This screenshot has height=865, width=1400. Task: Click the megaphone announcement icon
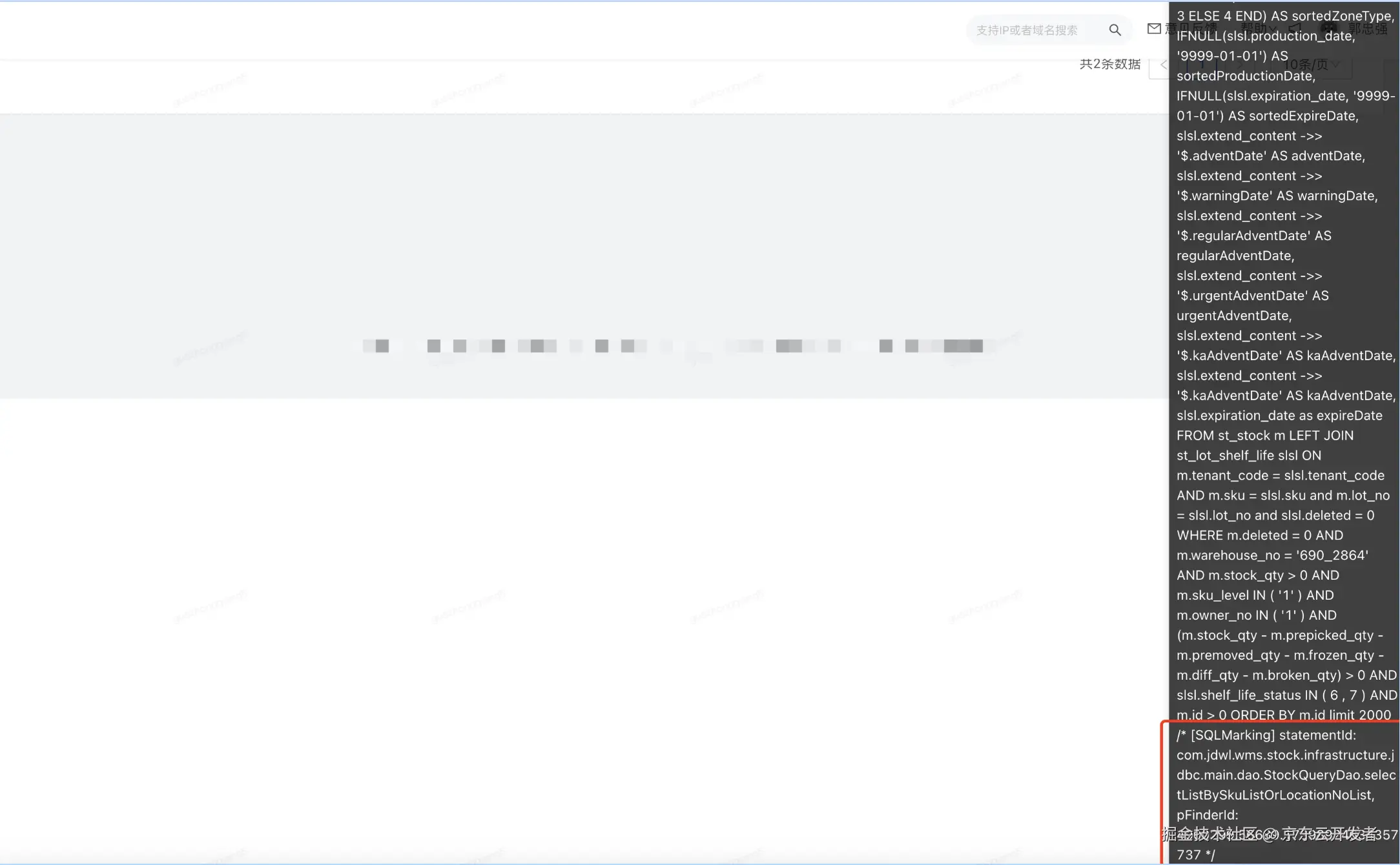coord(1295,28)
